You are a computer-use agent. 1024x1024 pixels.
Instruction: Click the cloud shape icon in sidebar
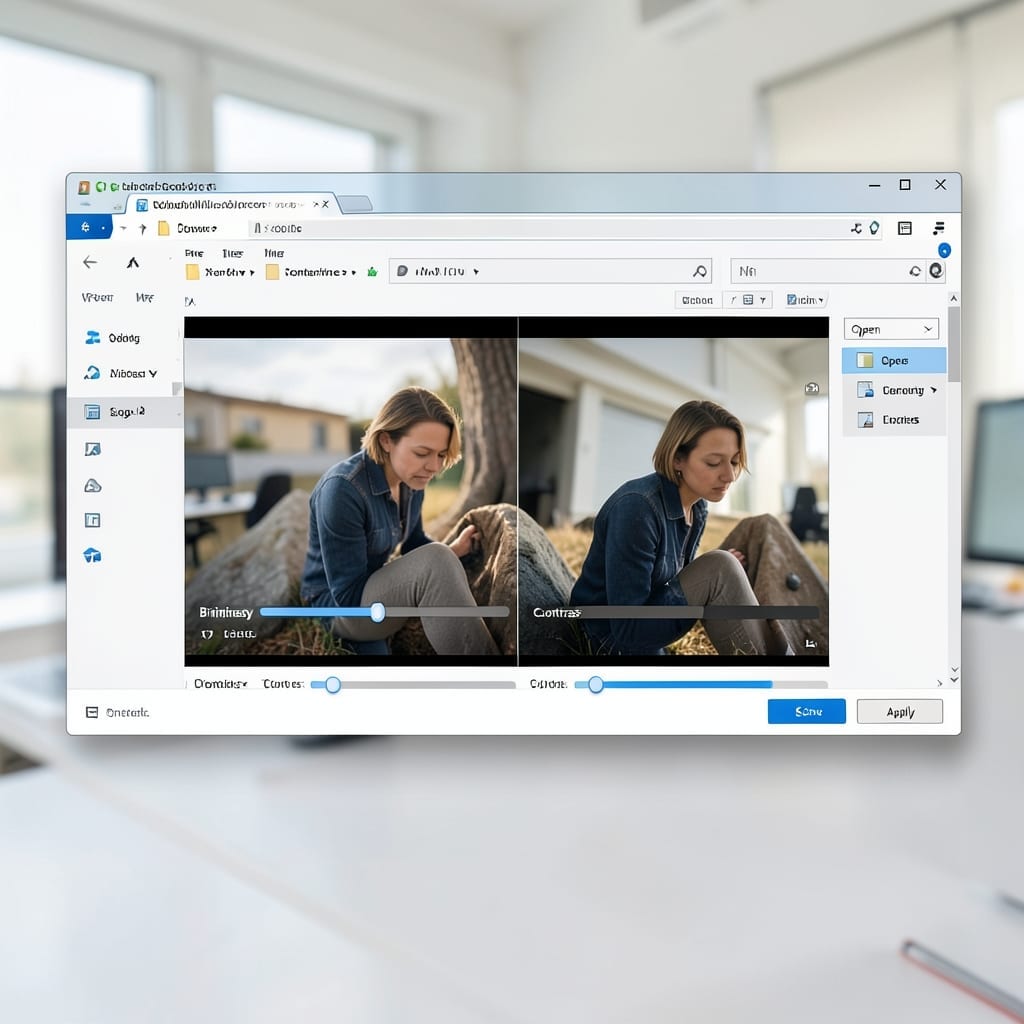coord(93,485)
